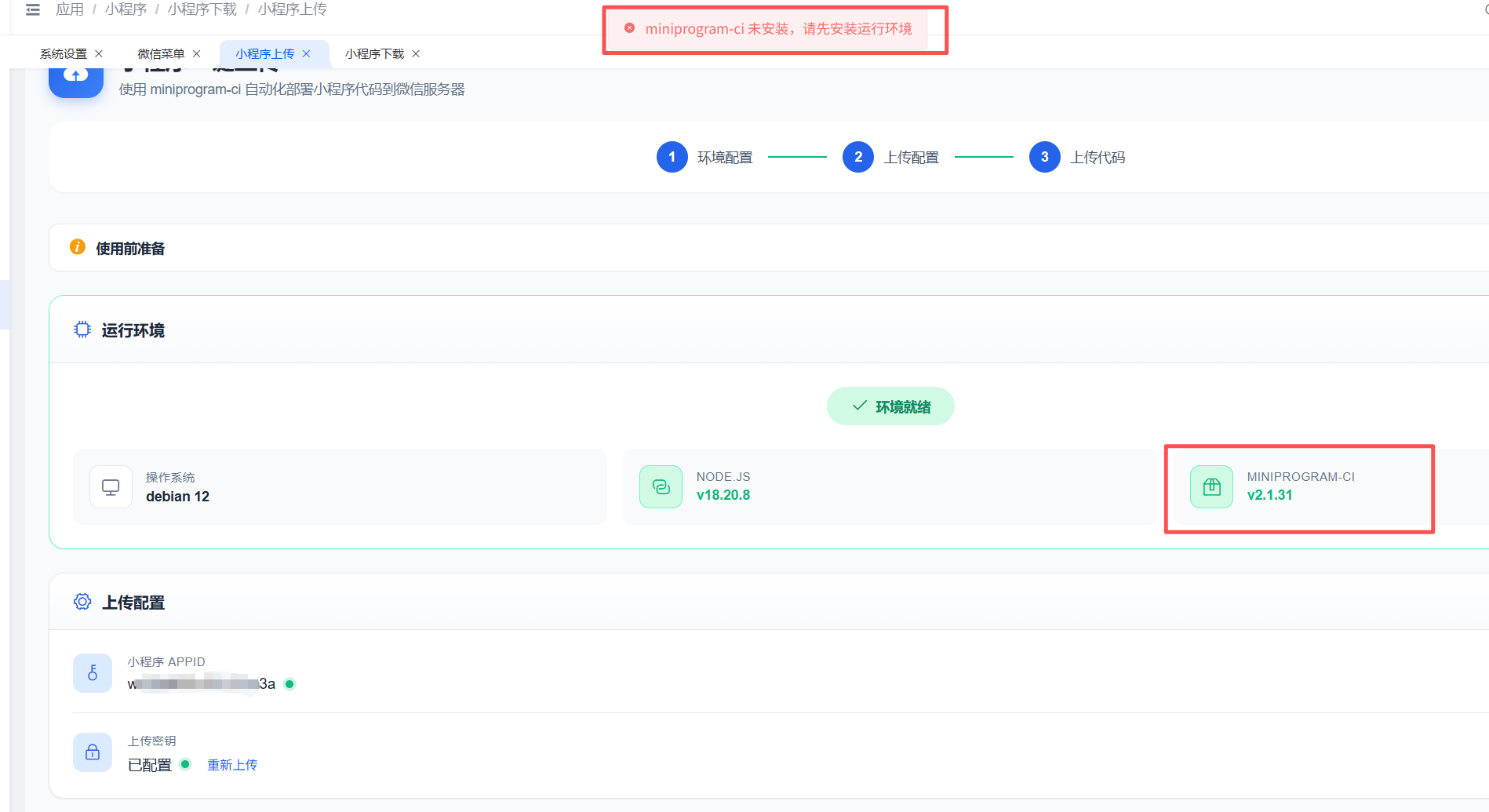The image size is (1489, 812).
Task: Click the key icon for 小程序 APPID
Action: [93, 673]
